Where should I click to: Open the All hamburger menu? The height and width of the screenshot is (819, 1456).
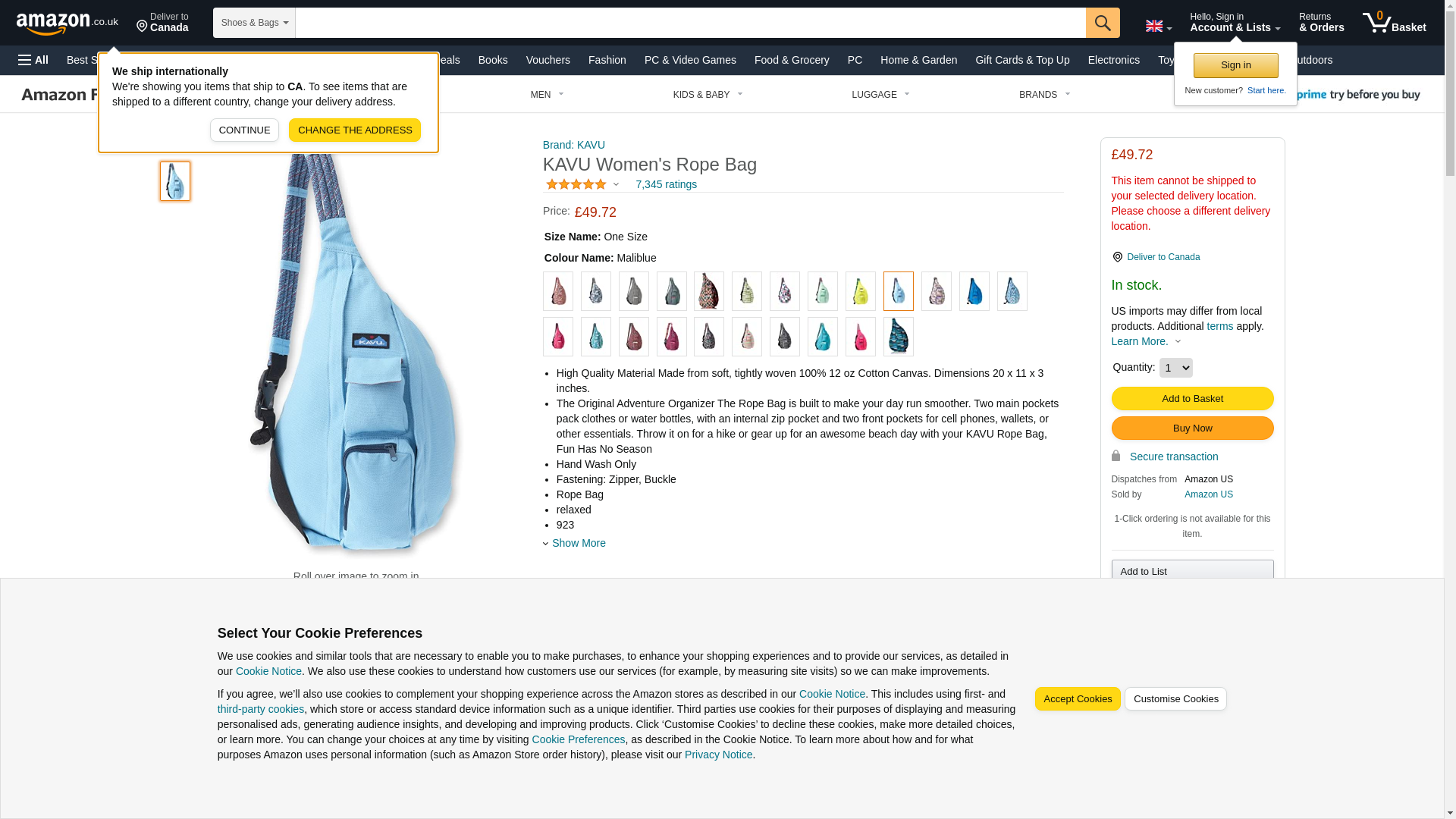[x=33, y=60]
